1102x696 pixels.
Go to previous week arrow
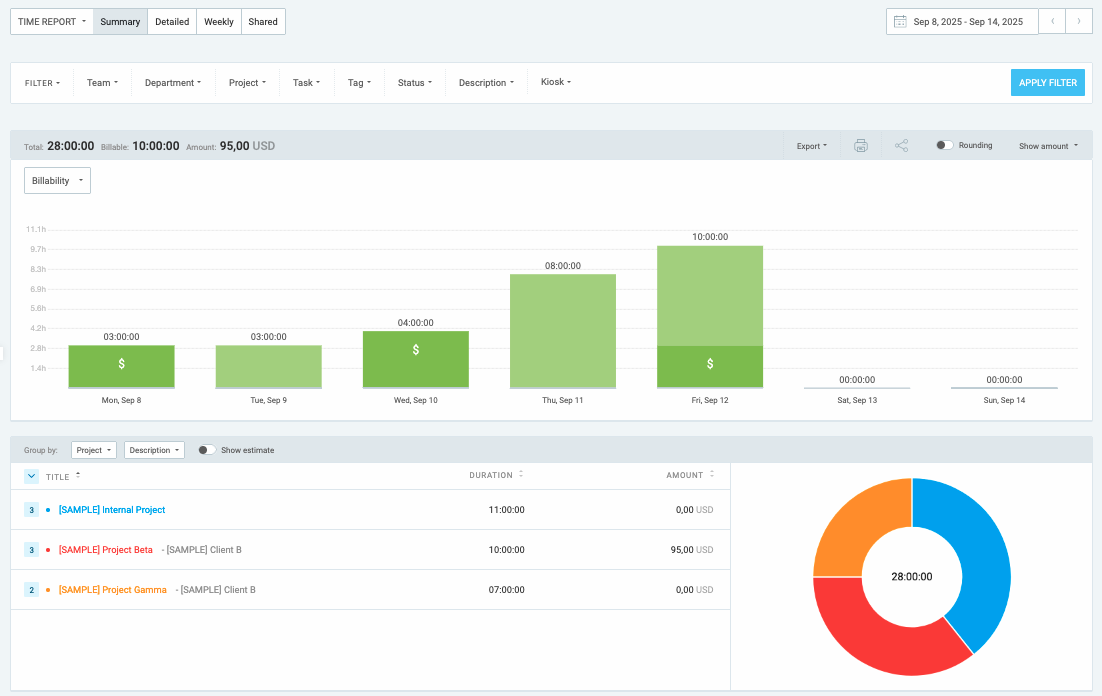tap(1052, 21)
